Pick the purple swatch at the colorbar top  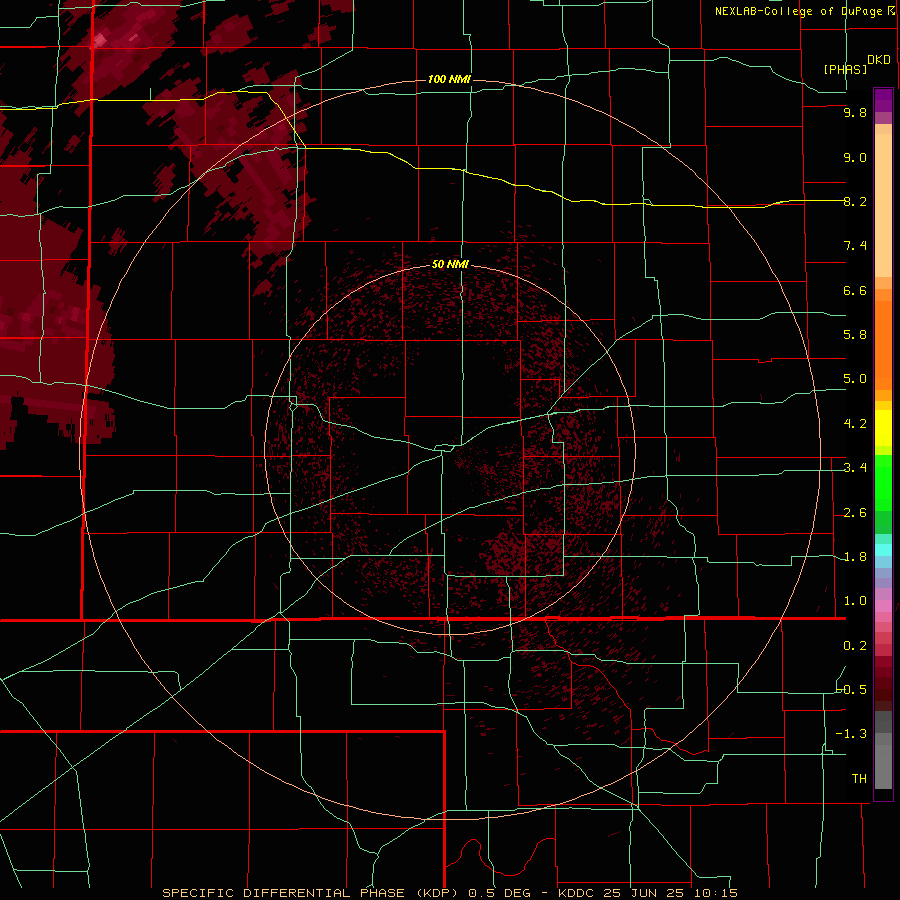click(x=883, y=100)
